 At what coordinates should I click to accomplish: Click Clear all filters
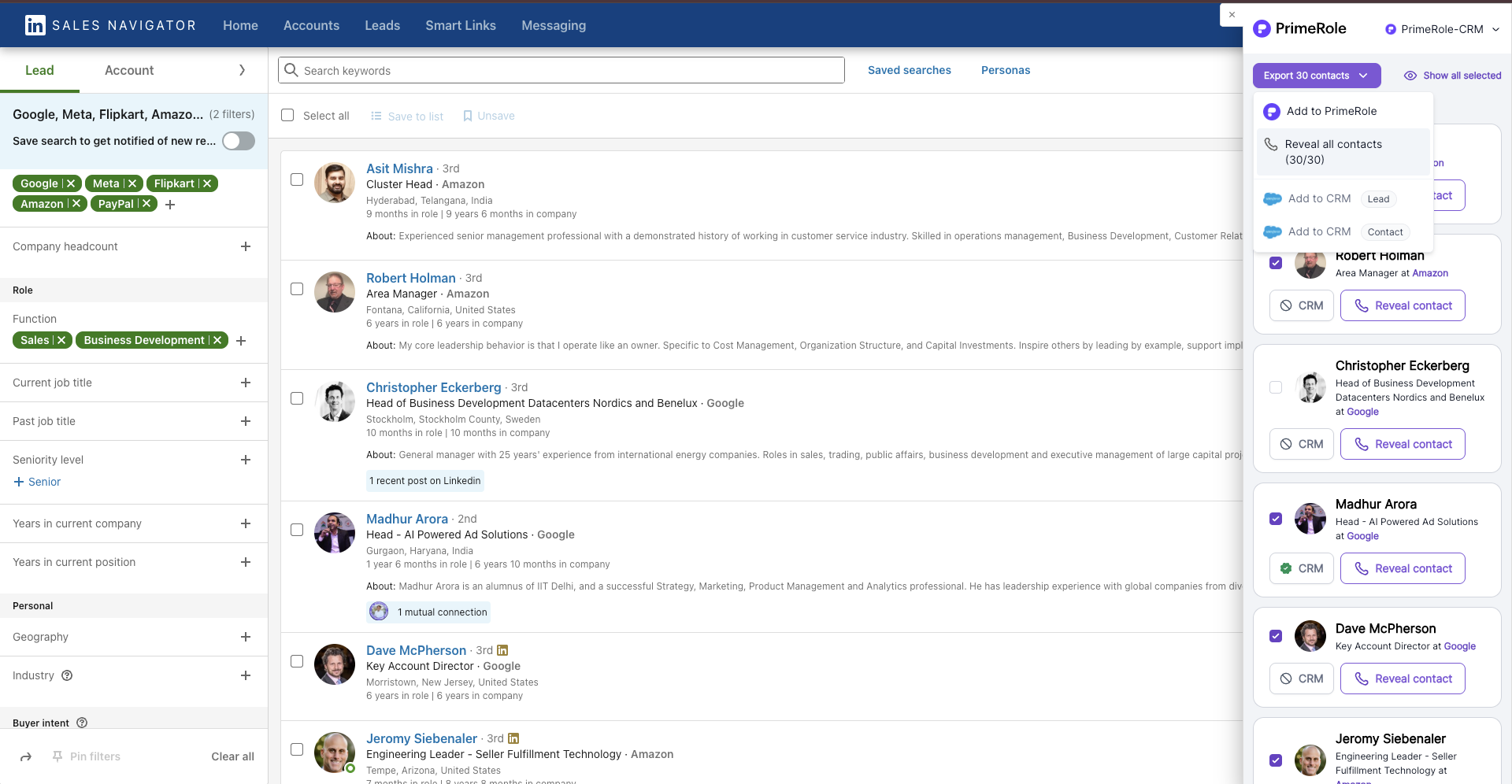click(232, 756)
